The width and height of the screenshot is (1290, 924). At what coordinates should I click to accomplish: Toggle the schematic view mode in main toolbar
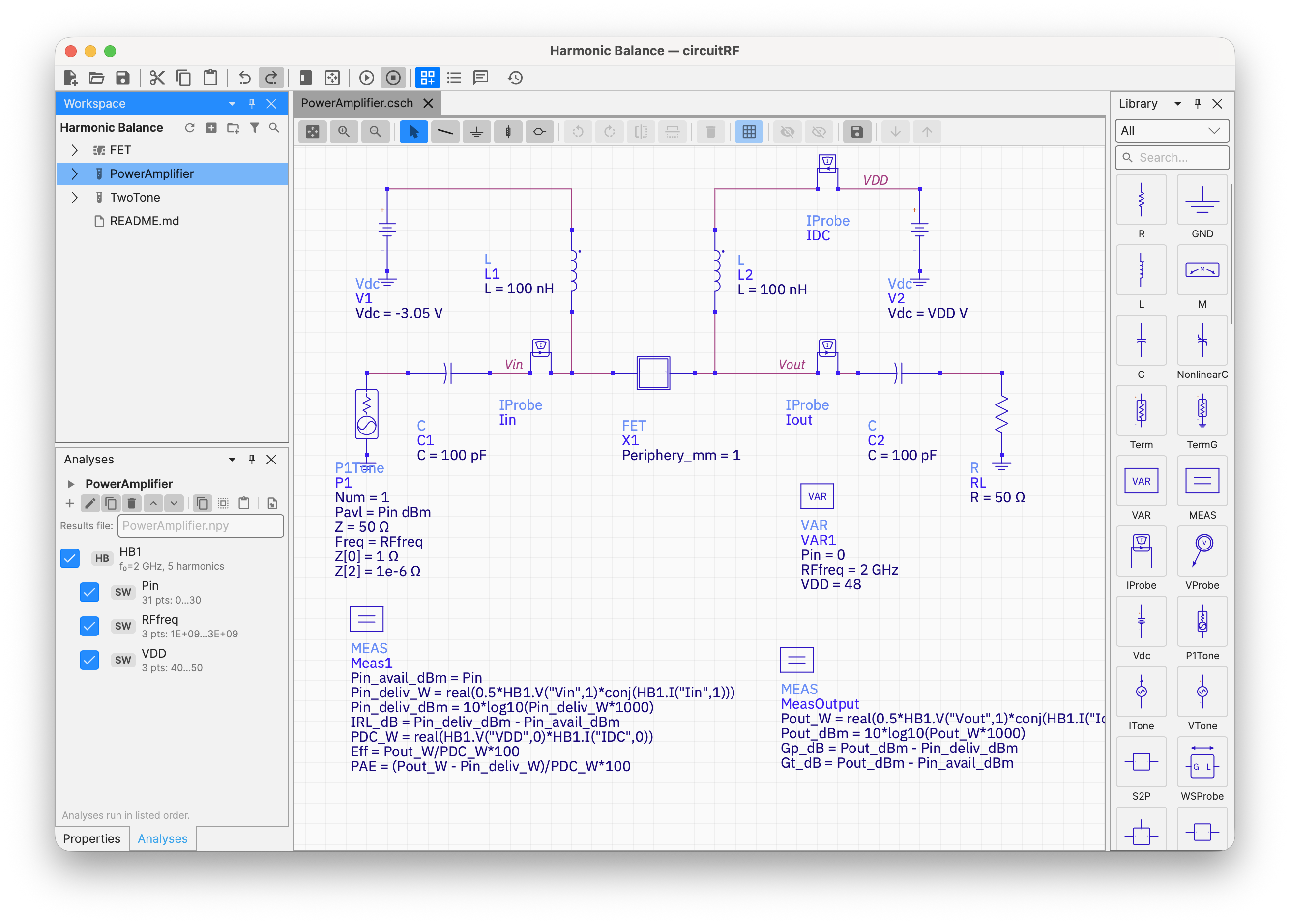(x=428, y=77)
